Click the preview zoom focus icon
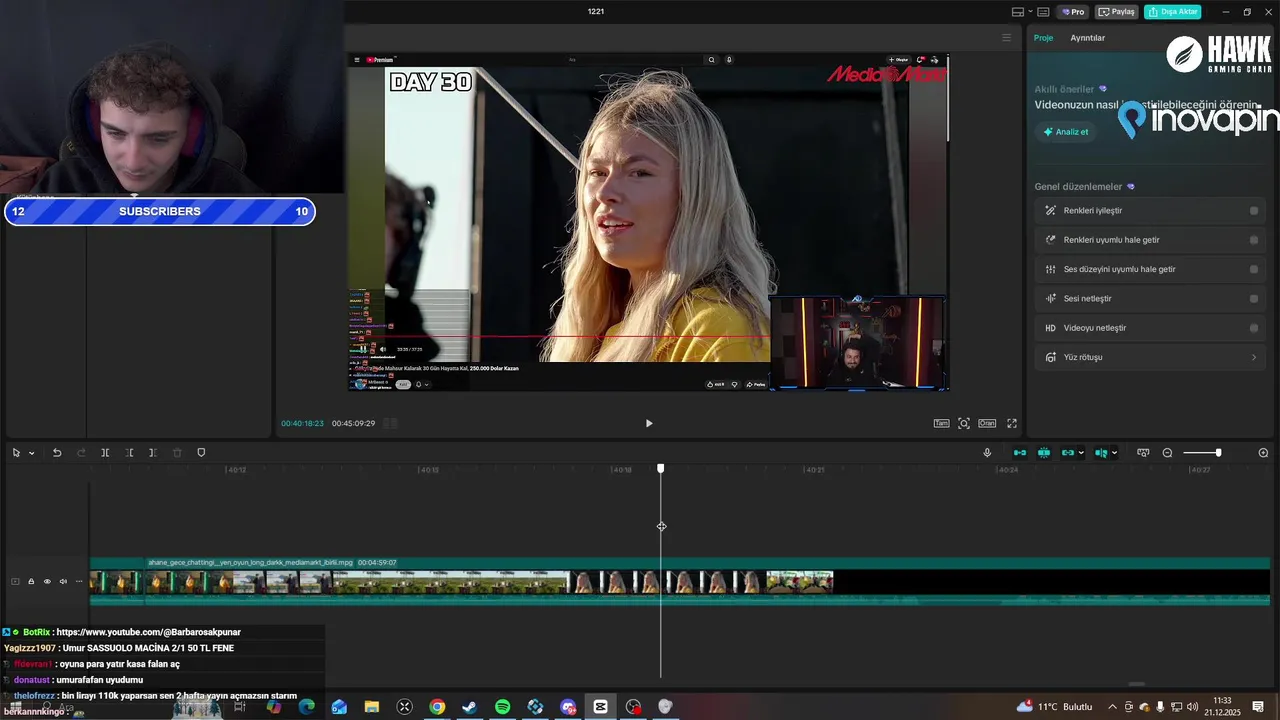This screenshot has width=1280, height=720. click(x=964, y=423)
